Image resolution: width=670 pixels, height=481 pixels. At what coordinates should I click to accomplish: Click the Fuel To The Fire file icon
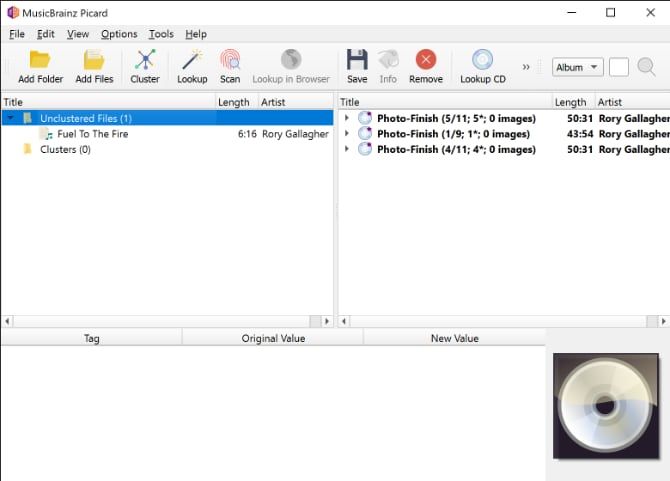46,134
